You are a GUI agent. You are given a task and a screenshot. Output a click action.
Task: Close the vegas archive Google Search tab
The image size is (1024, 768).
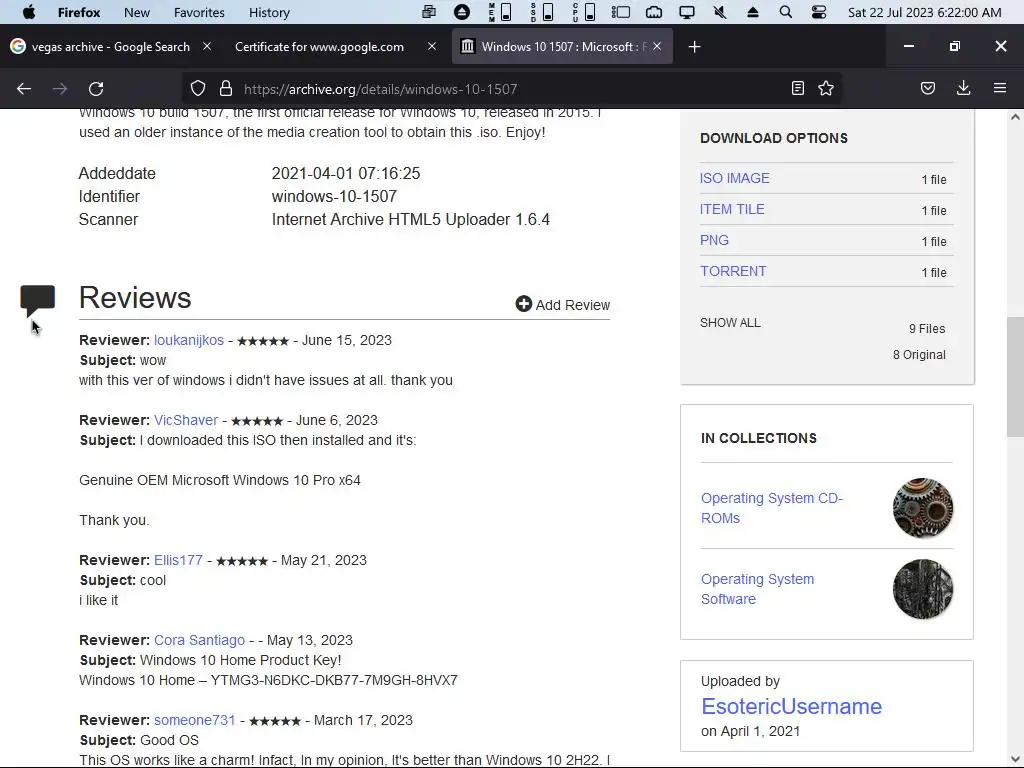(207, 46)
